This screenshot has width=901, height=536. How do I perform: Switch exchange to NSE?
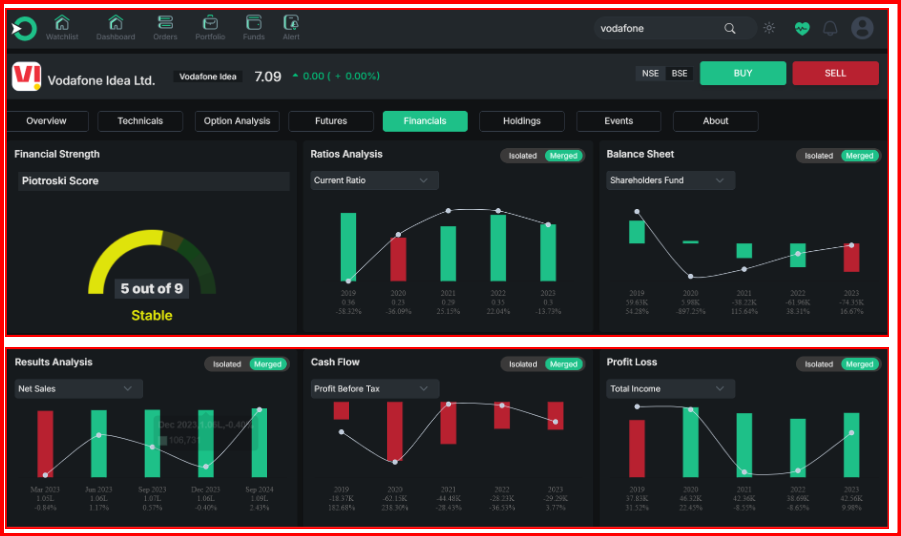(x=650, y=74)
